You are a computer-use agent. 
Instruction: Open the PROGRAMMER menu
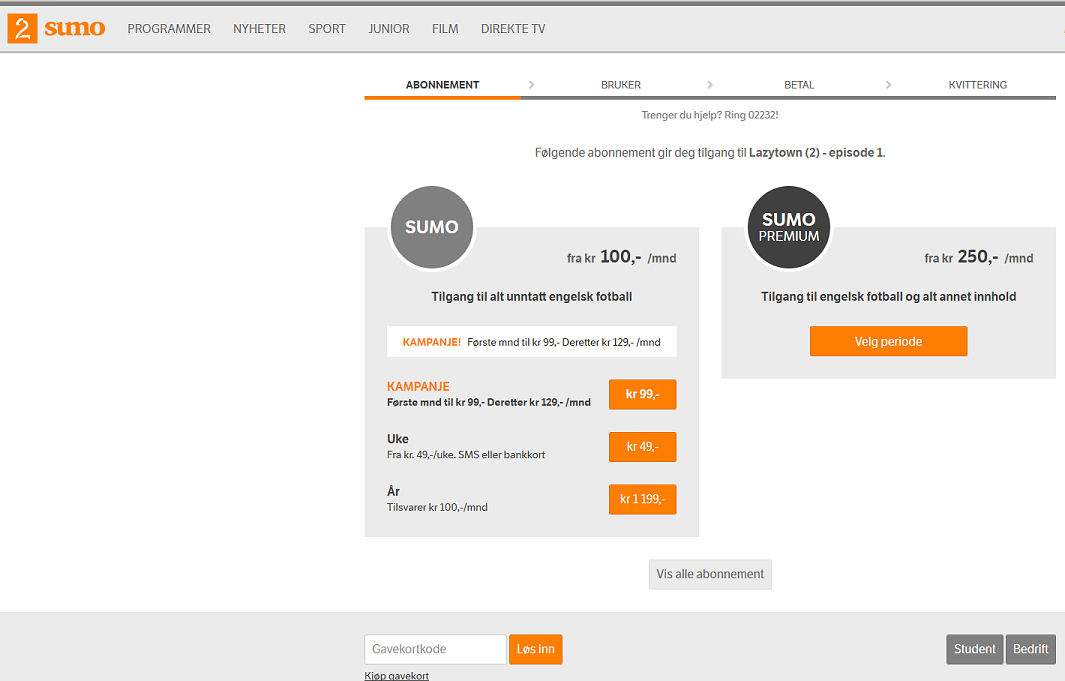(169, 29)
